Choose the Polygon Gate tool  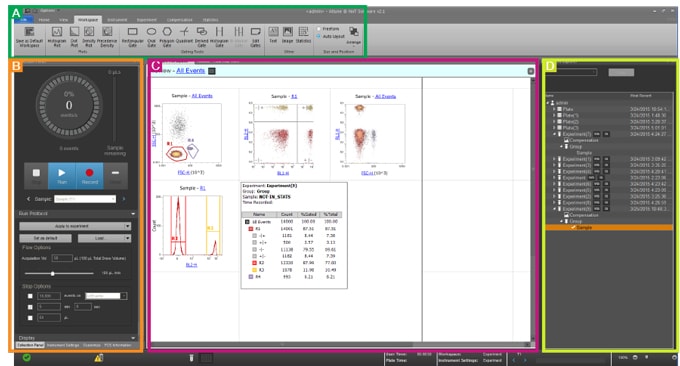[x=167, y=36]
